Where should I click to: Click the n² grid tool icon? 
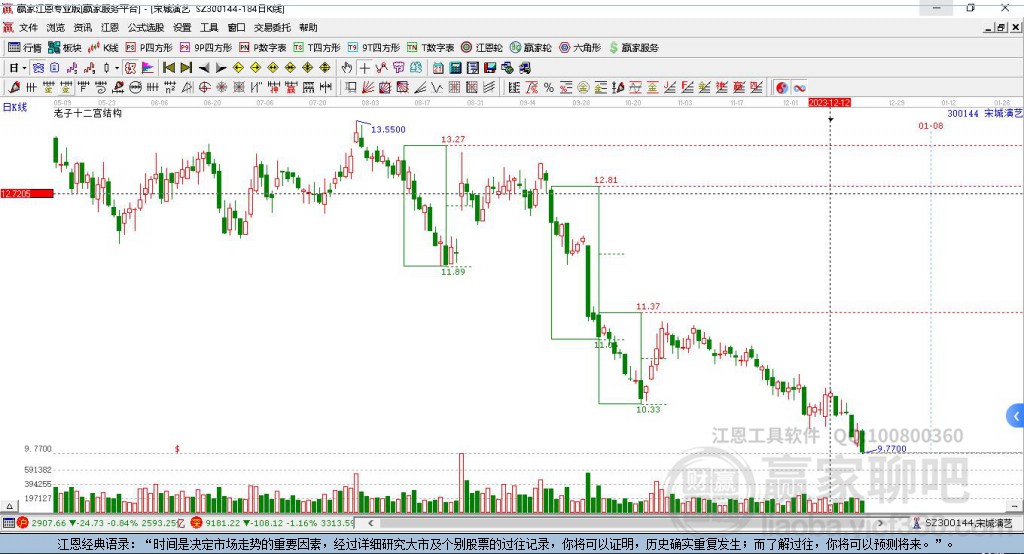[x=170, y=88]
